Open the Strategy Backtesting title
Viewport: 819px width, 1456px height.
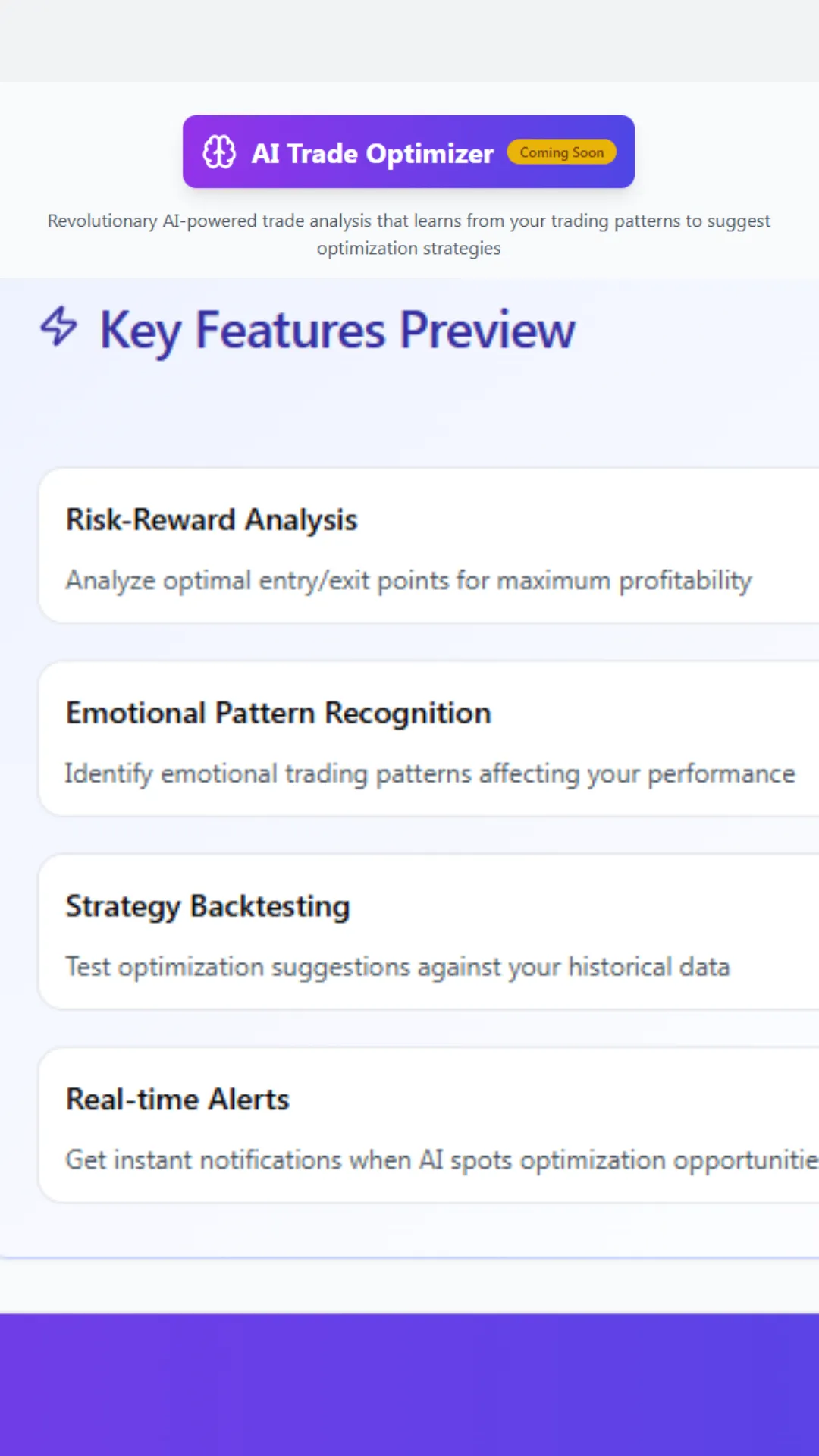(x=208, y=907)
